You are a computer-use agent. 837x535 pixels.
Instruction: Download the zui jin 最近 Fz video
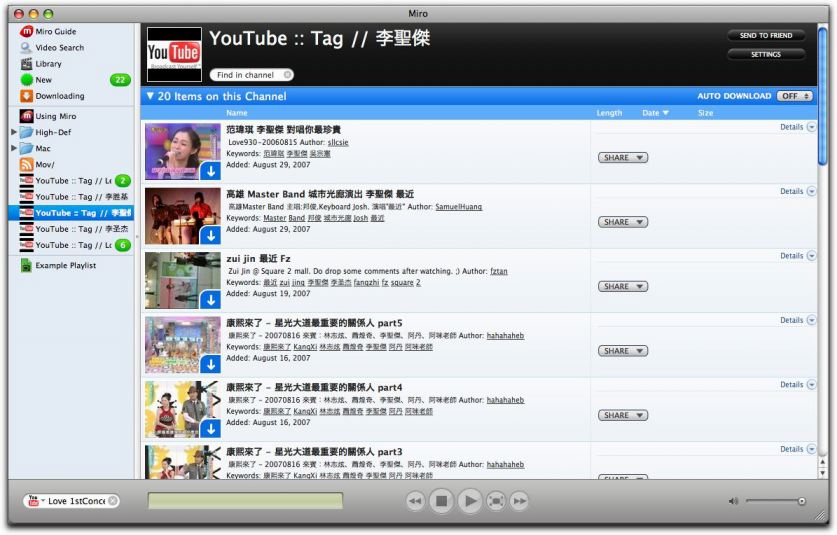tap(211, 300)
